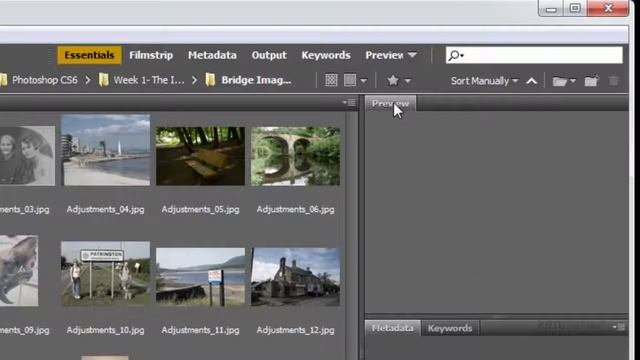This screenshot has width=640, height=360.
Task: Select the Preview workspace in top bar
Action: [384, 55]
